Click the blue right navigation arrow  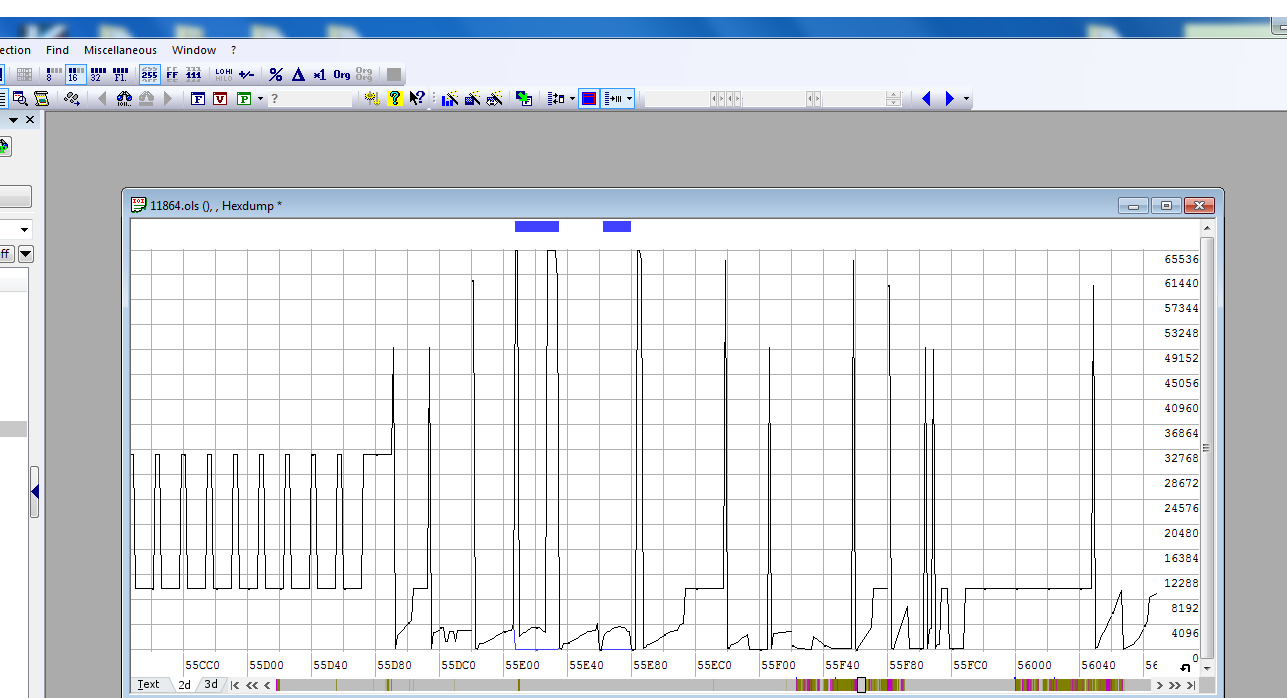[949, 99]
